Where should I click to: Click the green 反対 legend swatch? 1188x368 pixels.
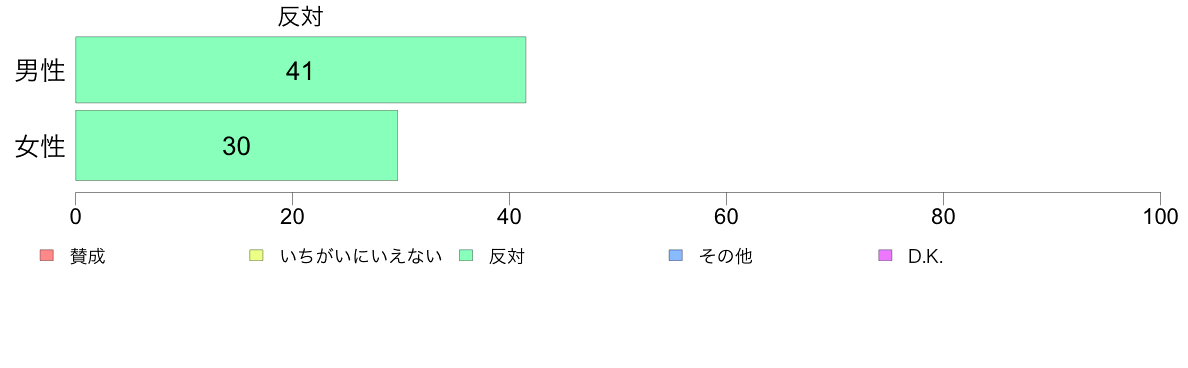click(466, 256)
